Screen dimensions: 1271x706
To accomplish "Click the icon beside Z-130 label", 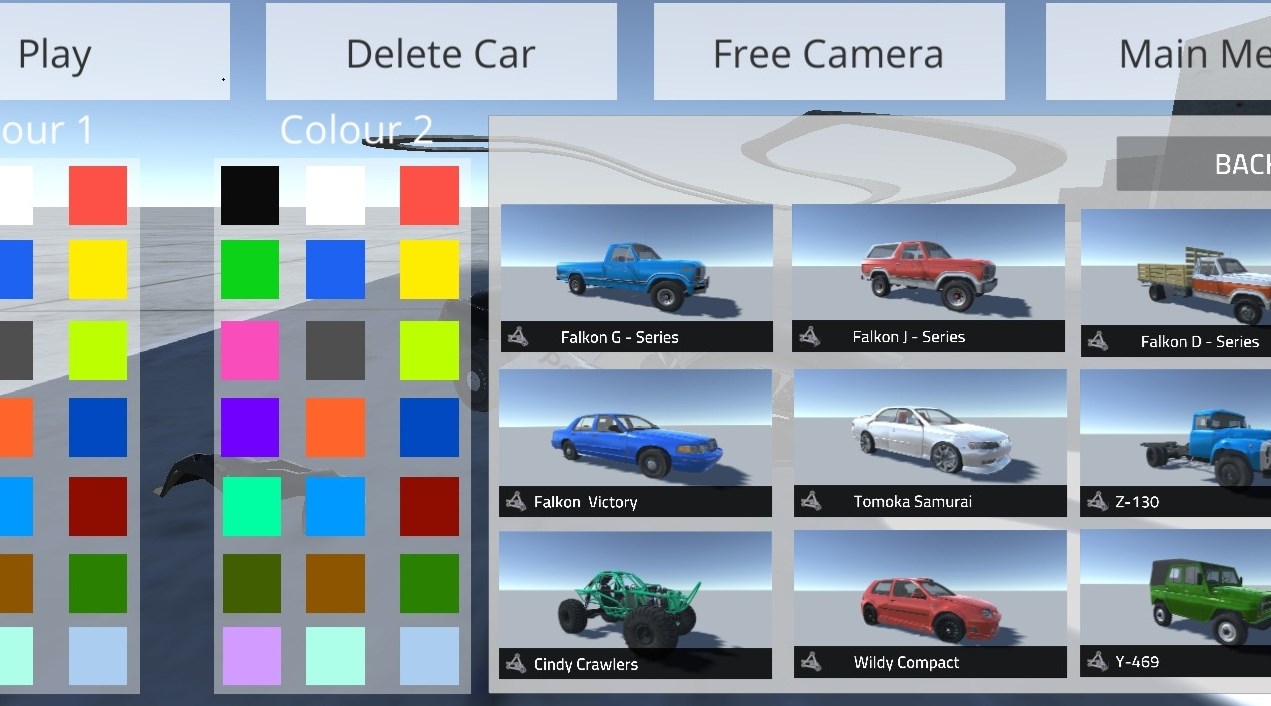I will pyautogui.click(x=1097, y=501).
